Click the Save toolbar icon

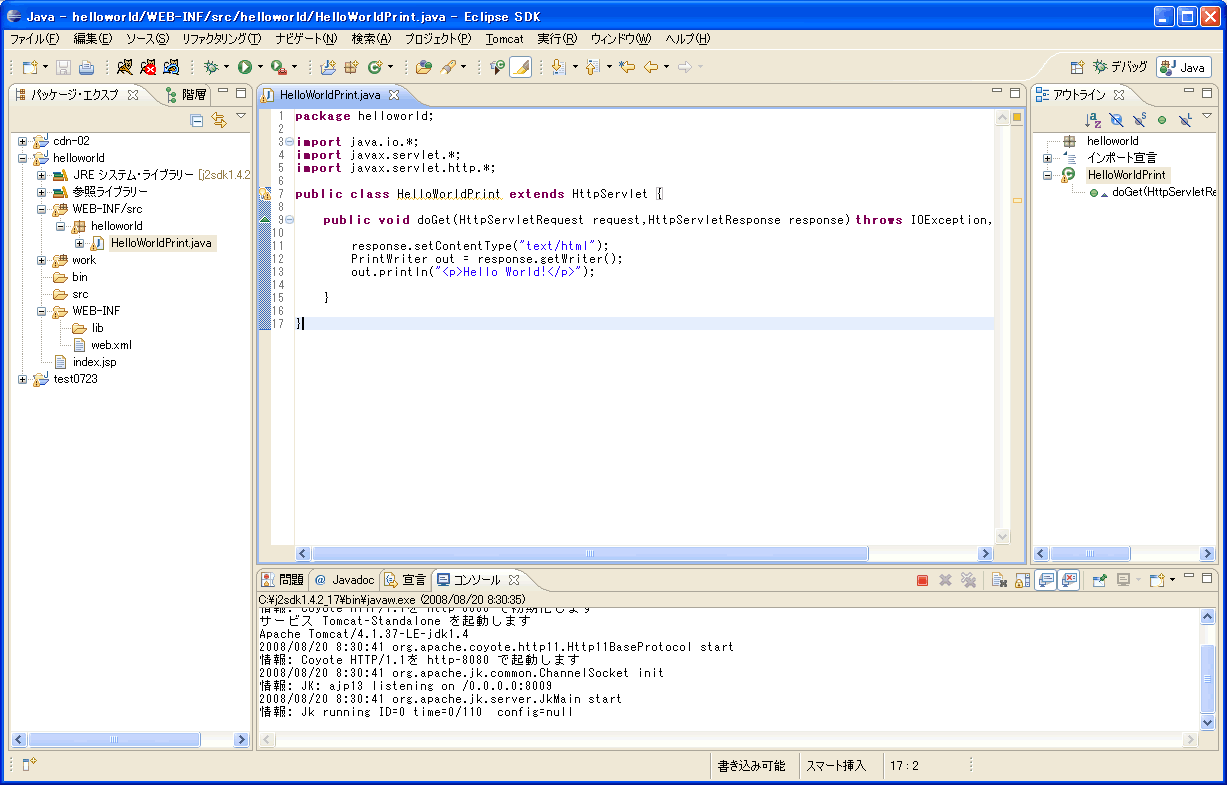click(63, 67)
